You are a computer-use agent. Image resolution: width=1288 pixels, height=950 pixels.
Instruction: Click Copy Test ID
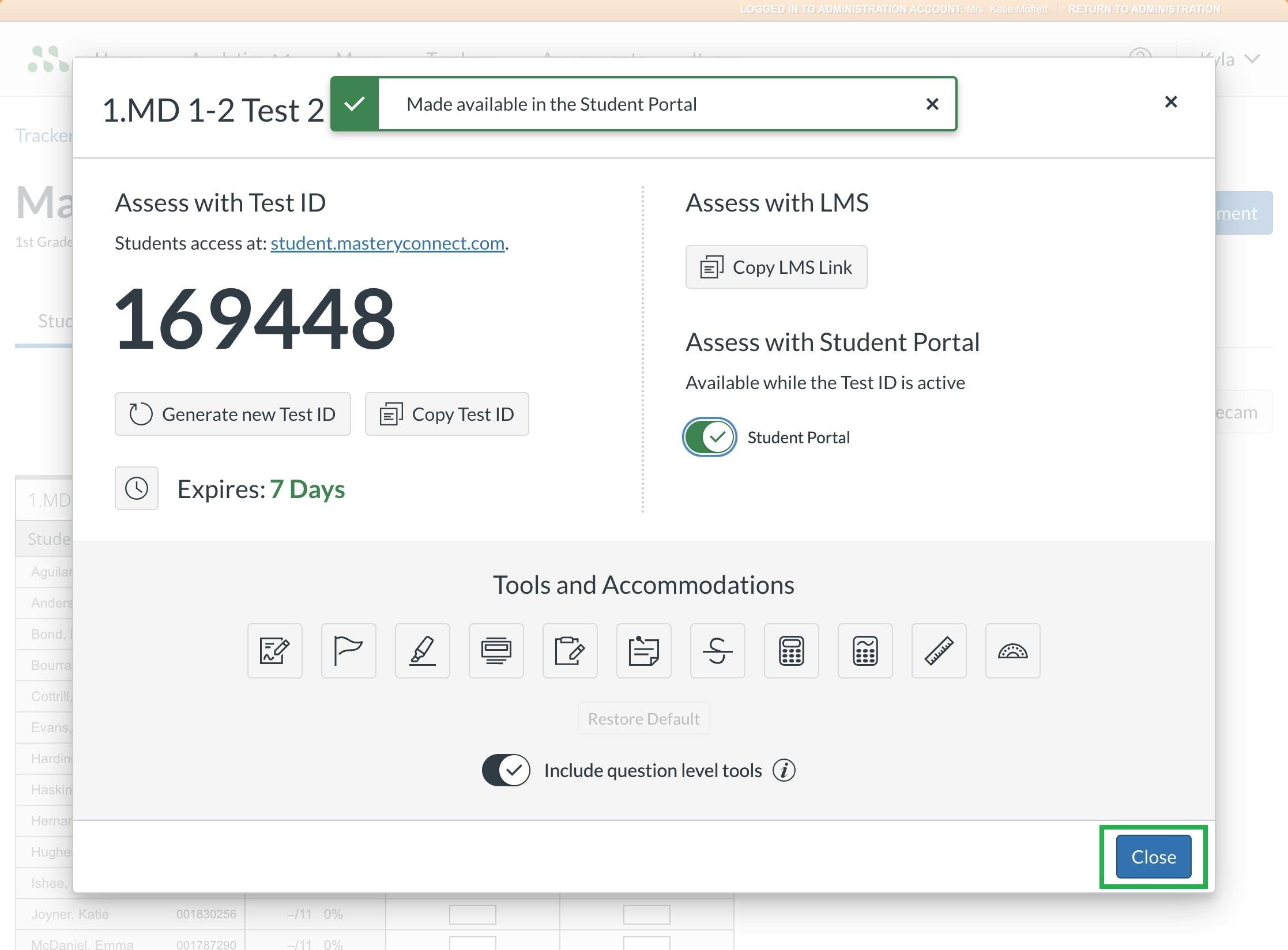tap(447, 414)
